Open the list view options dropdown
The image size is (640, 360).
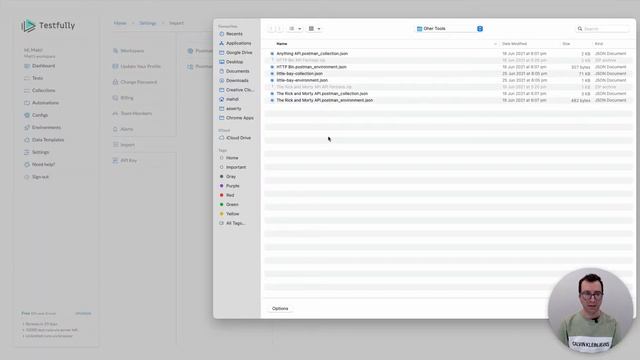pyautogui.click(x=295, y=29)
